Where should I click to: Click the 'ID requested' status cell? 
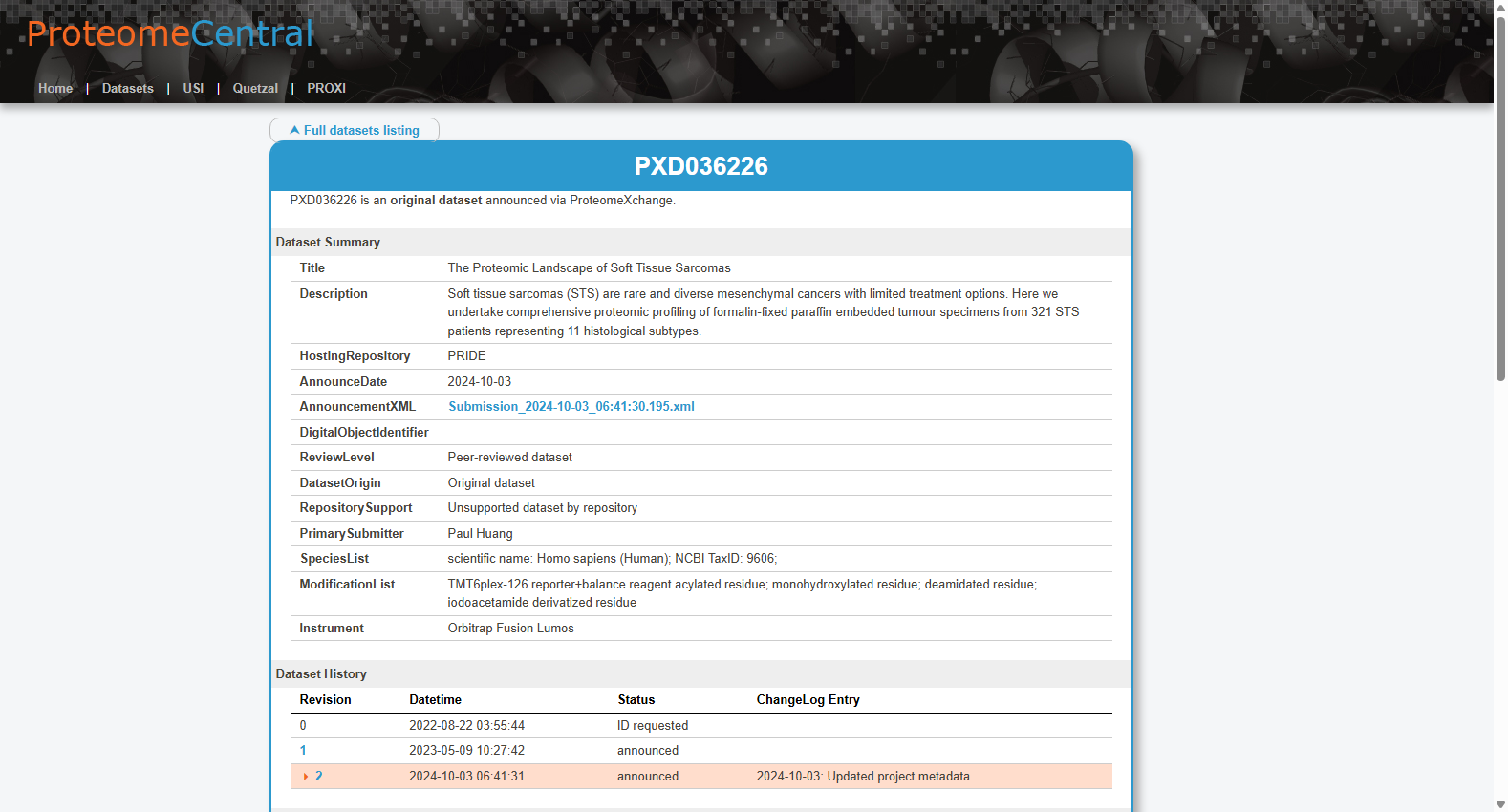653,725
